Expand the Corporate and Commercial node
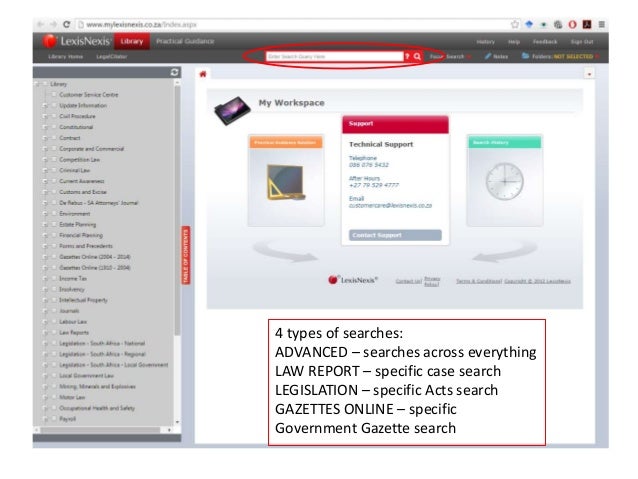 pyautogui.click(x=45, y=149)
